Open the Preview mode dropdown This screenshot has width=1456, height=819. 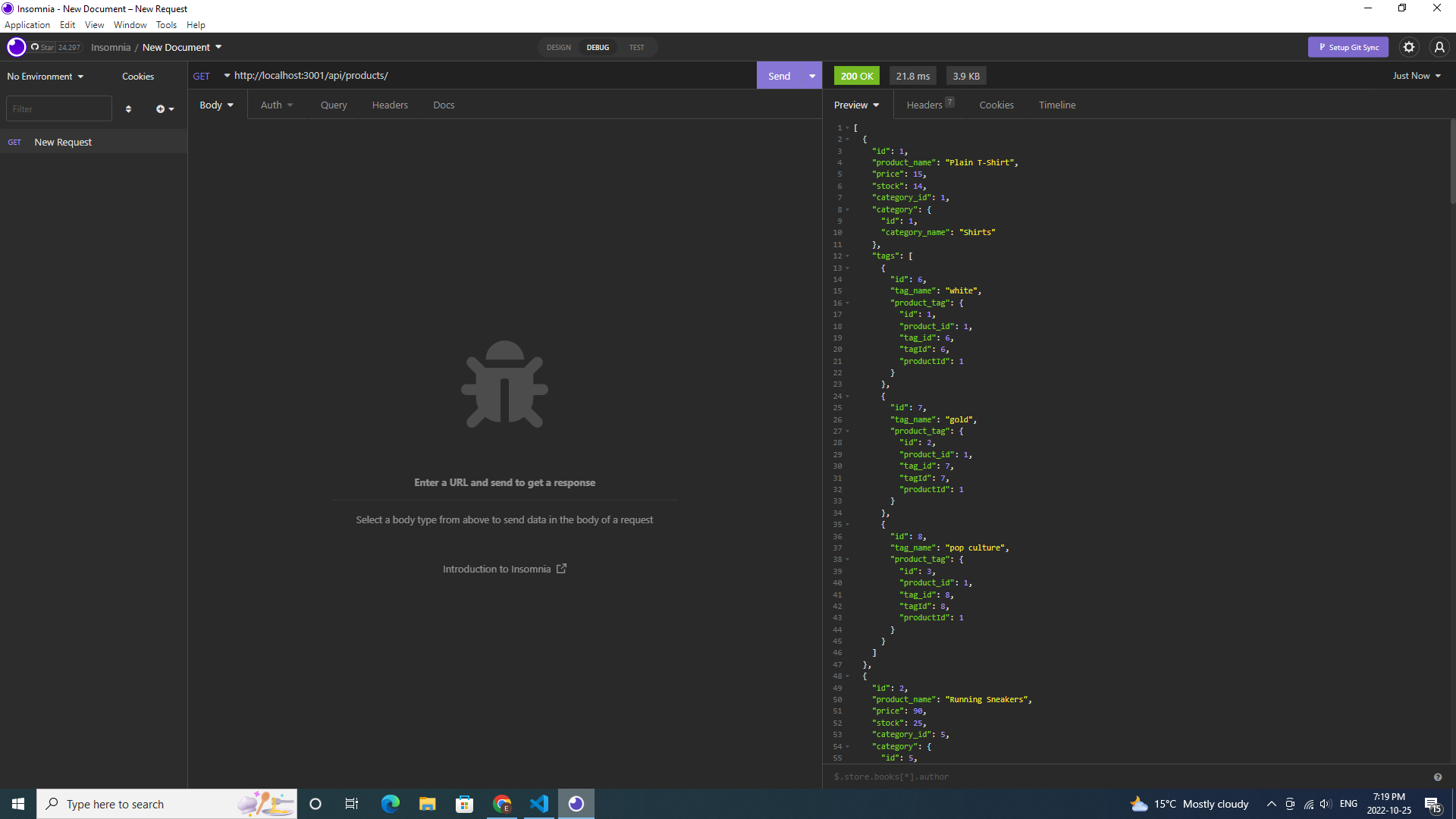click(857, 105)
